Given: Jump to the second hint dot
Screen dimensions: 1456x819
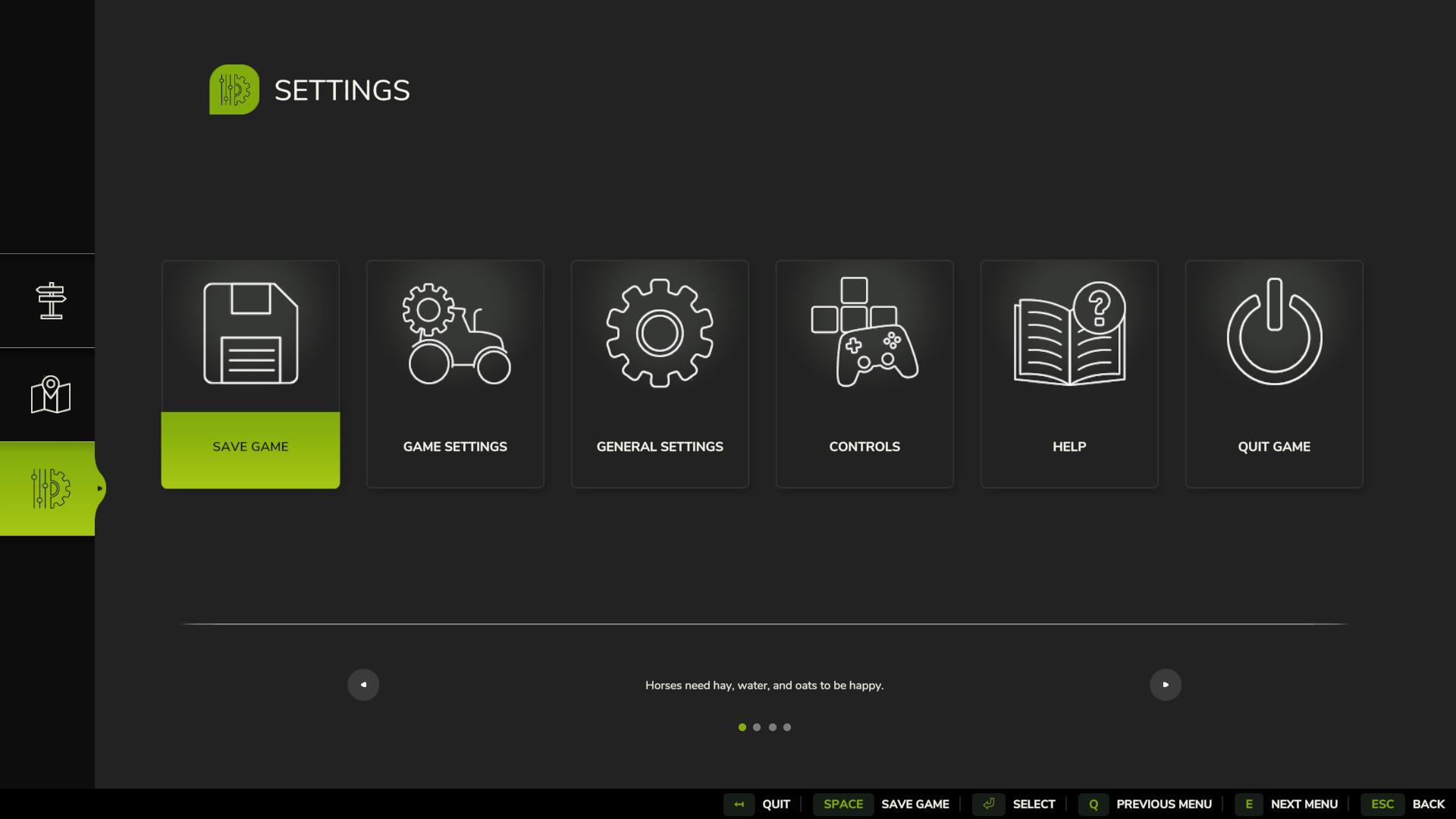Looking at the screenshot, I should click(757, 727).
